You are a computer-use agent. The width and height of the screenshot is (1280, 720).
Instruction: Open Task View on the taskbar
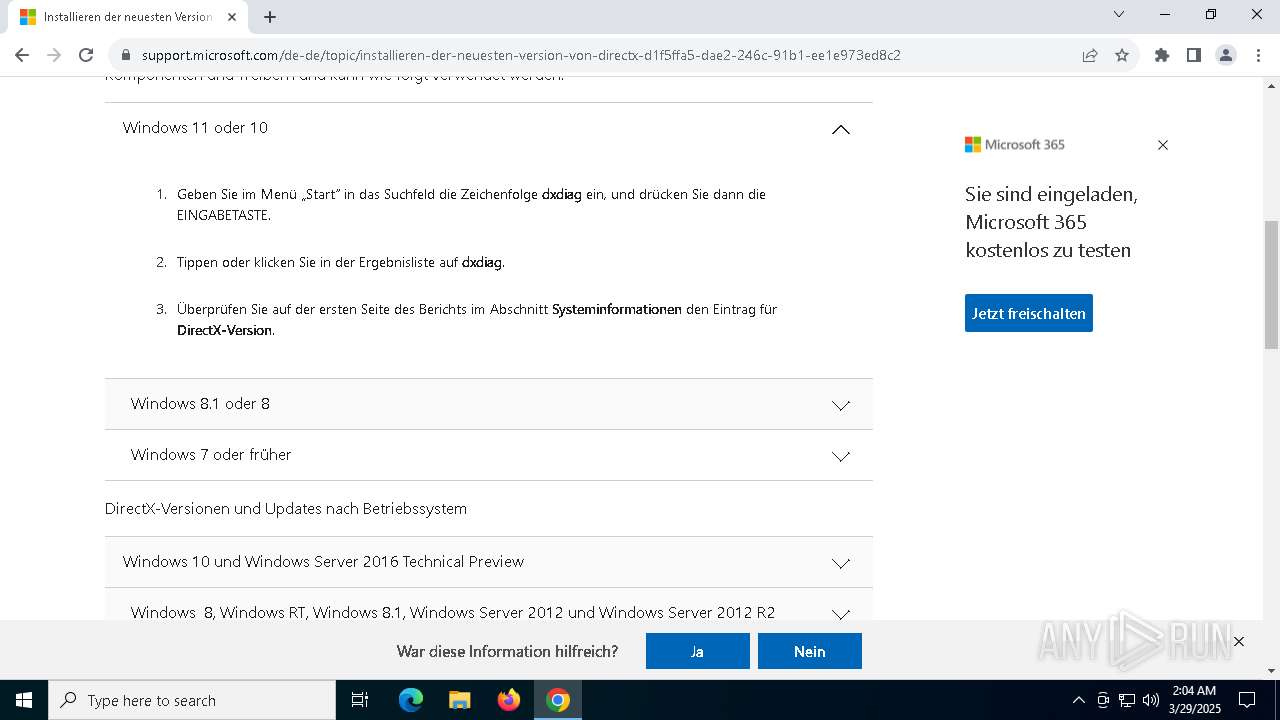tap(360, 700)
